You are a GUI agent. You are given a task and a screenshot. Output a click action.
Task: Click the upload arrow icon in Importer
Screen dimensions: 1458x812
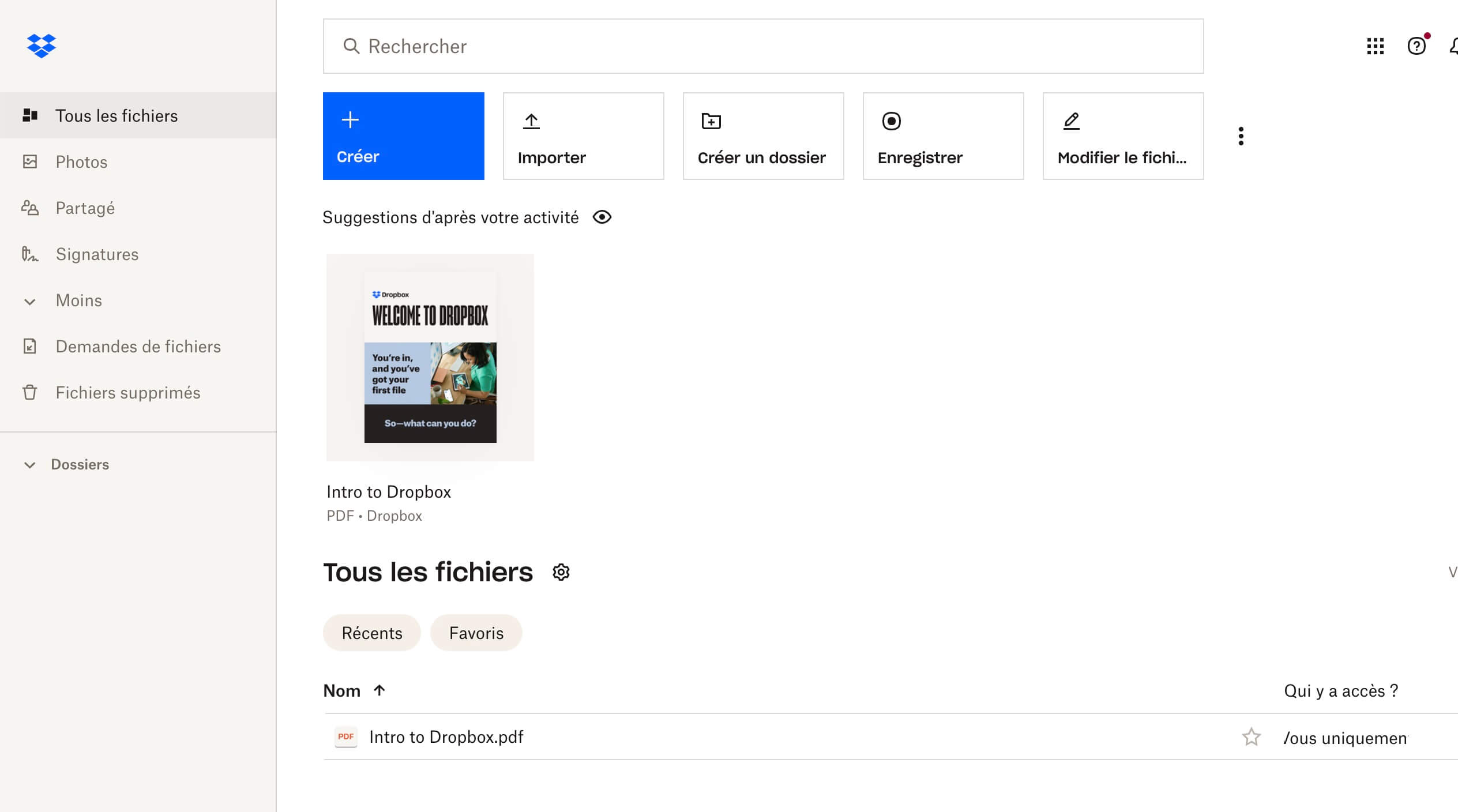point(531,121)
